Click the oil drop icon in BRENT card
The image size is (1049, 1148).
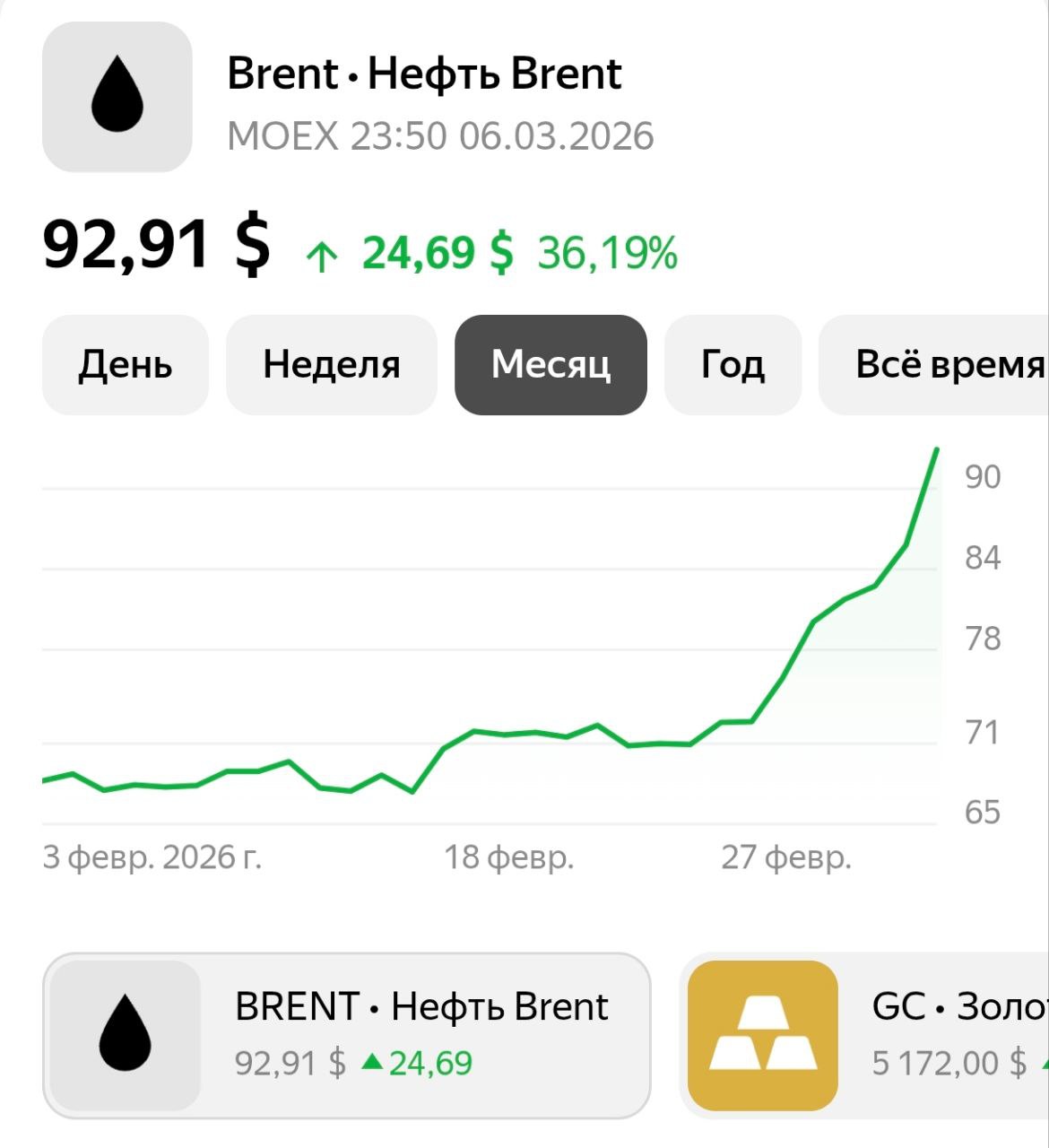pyautogui.click(x=125, y=1034)
